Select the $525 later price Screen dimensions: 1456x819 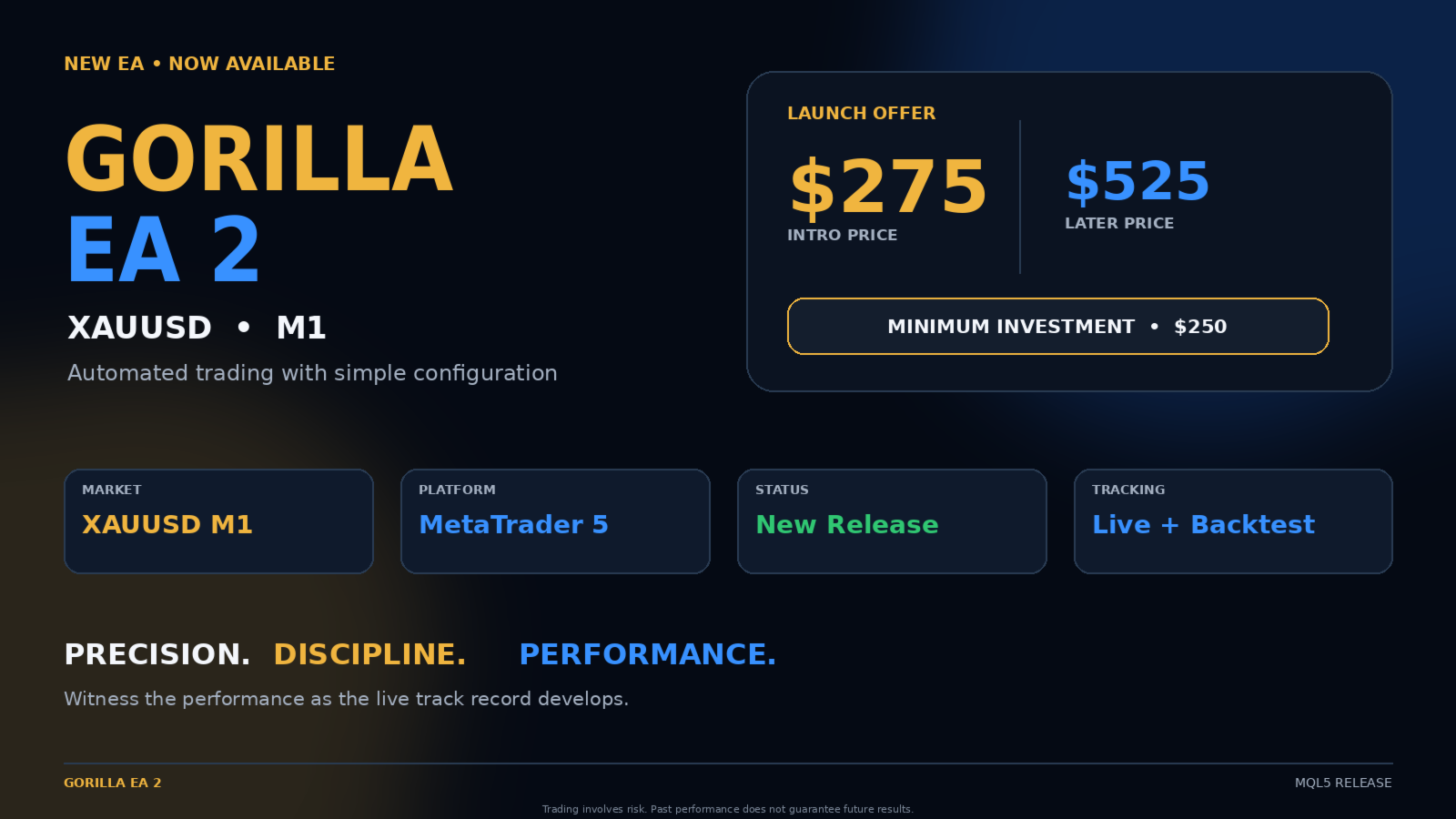point(1137,181)
